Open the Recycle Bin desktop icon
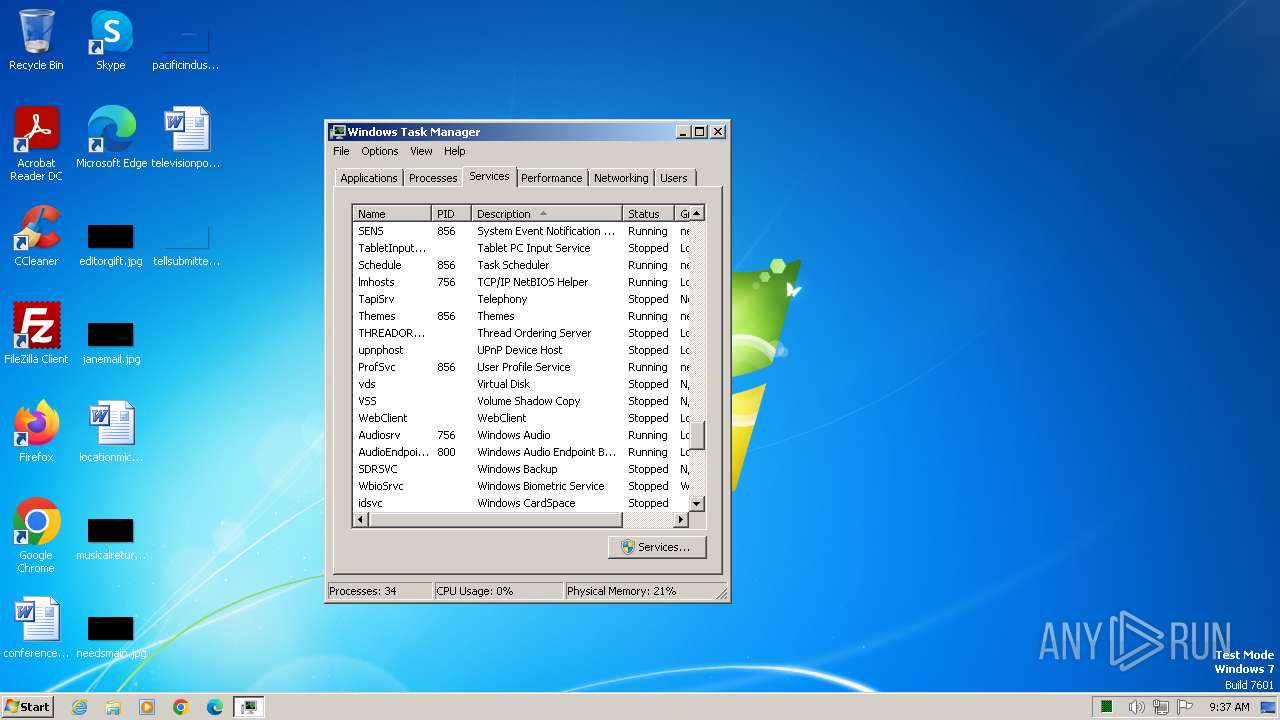Image resolution: width=1280 pixels, height=720 pixels. point(36,40)
